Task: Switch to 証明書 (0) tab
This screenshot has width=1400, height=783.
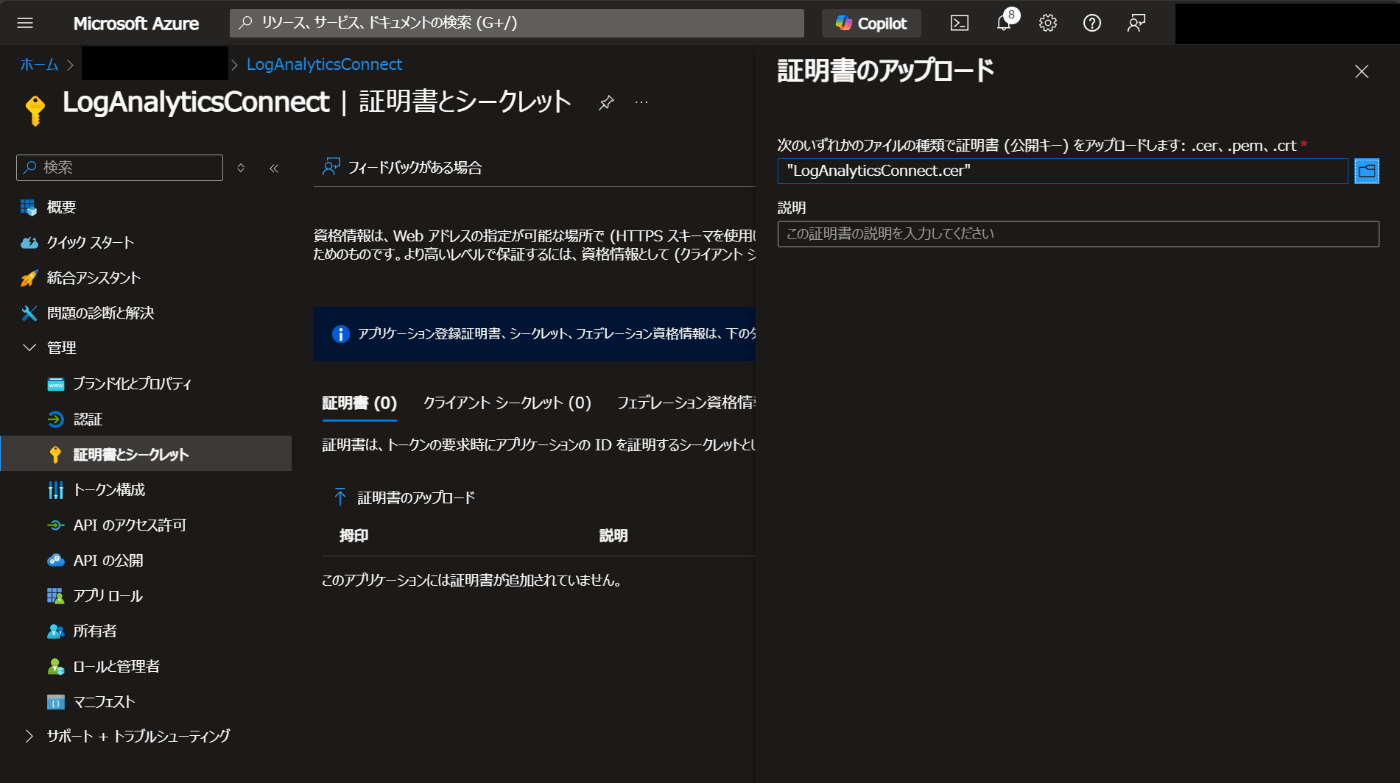Action: point(359,402)
